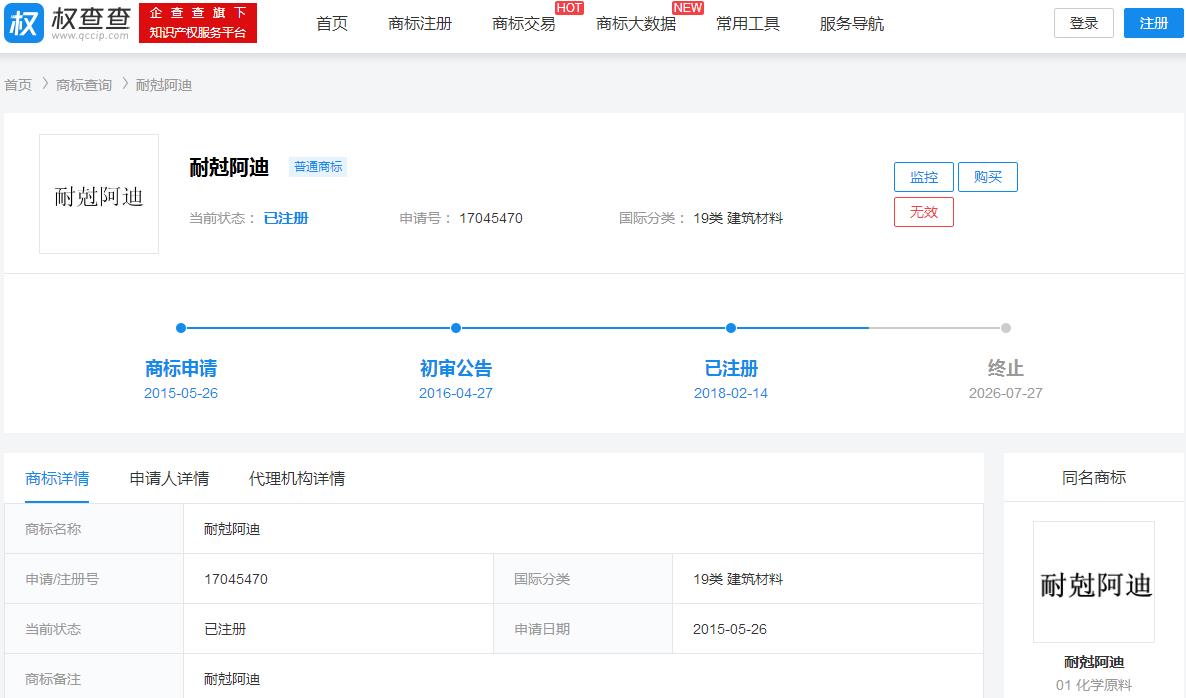
Task: Click the 耐尅阿迪 trademark image preview
Action: [98, 193]
